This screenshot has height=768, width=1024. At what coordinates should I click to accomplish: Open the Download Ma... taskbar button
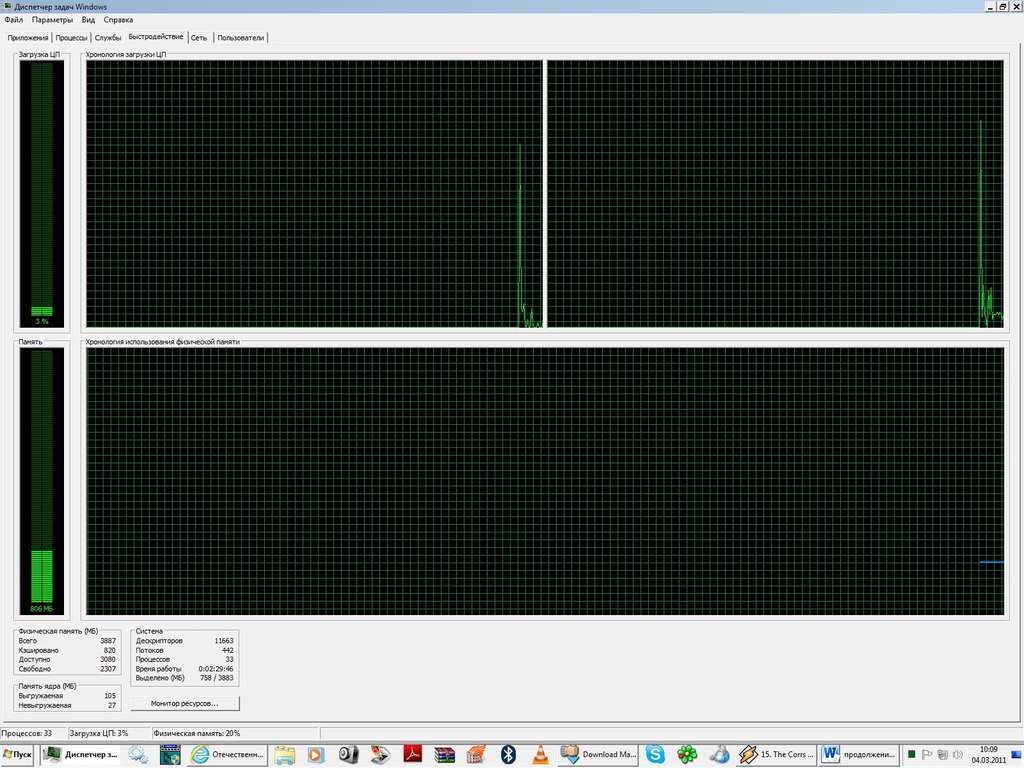[x=598, y=754]
